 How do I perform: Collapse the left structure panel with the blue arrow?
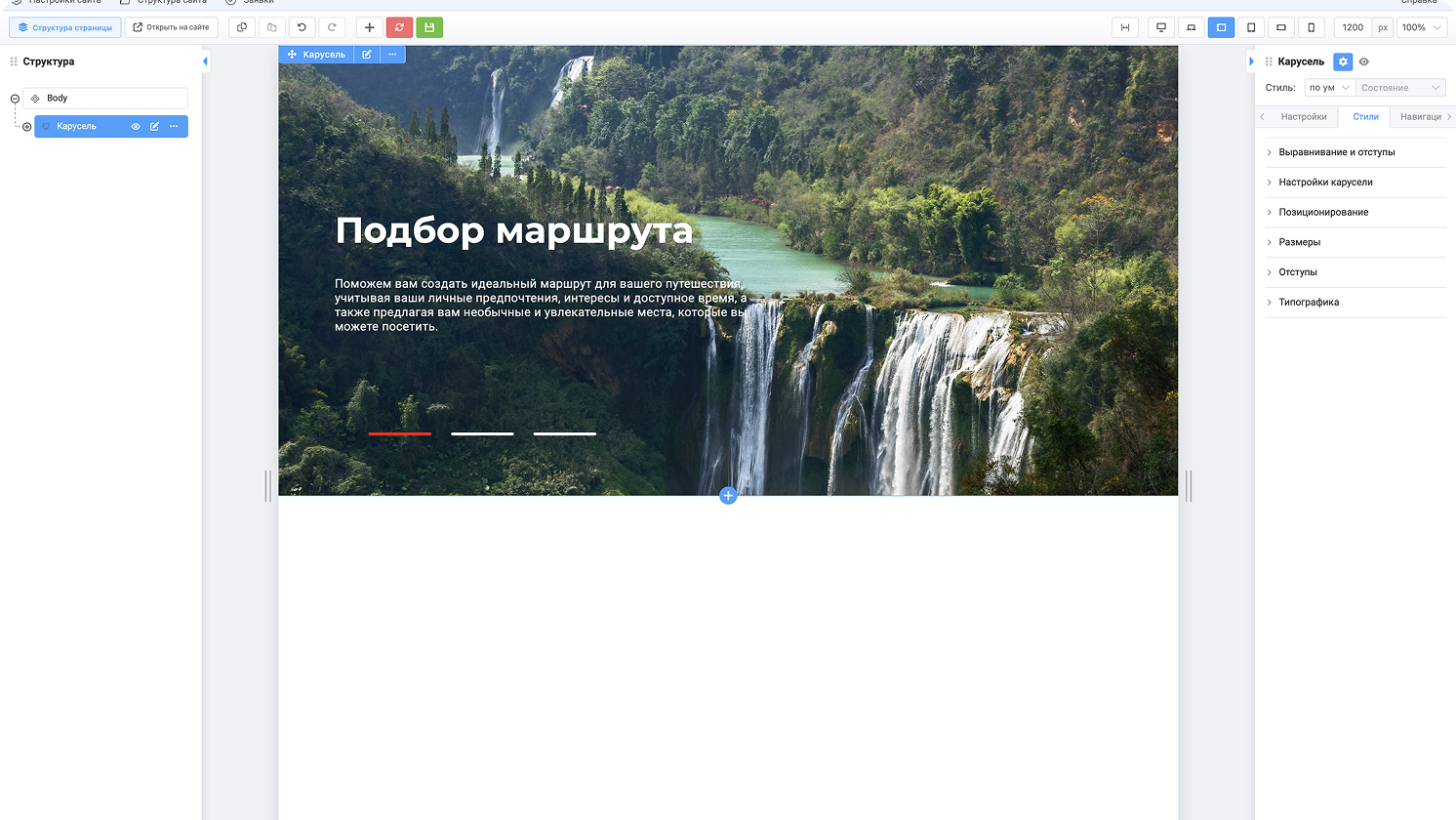click(205, 61)
